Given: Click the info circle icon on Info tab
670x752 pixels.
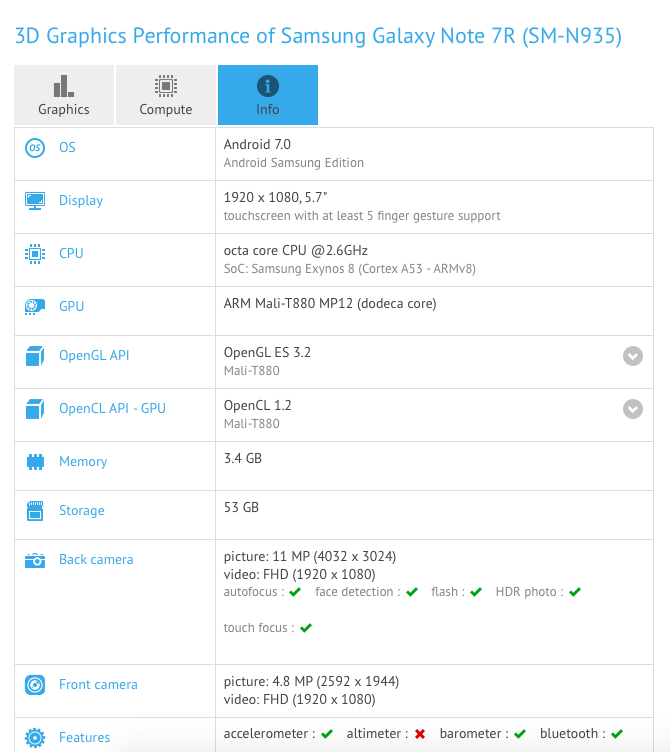Looking at the screenshot, I should [268, 86].
